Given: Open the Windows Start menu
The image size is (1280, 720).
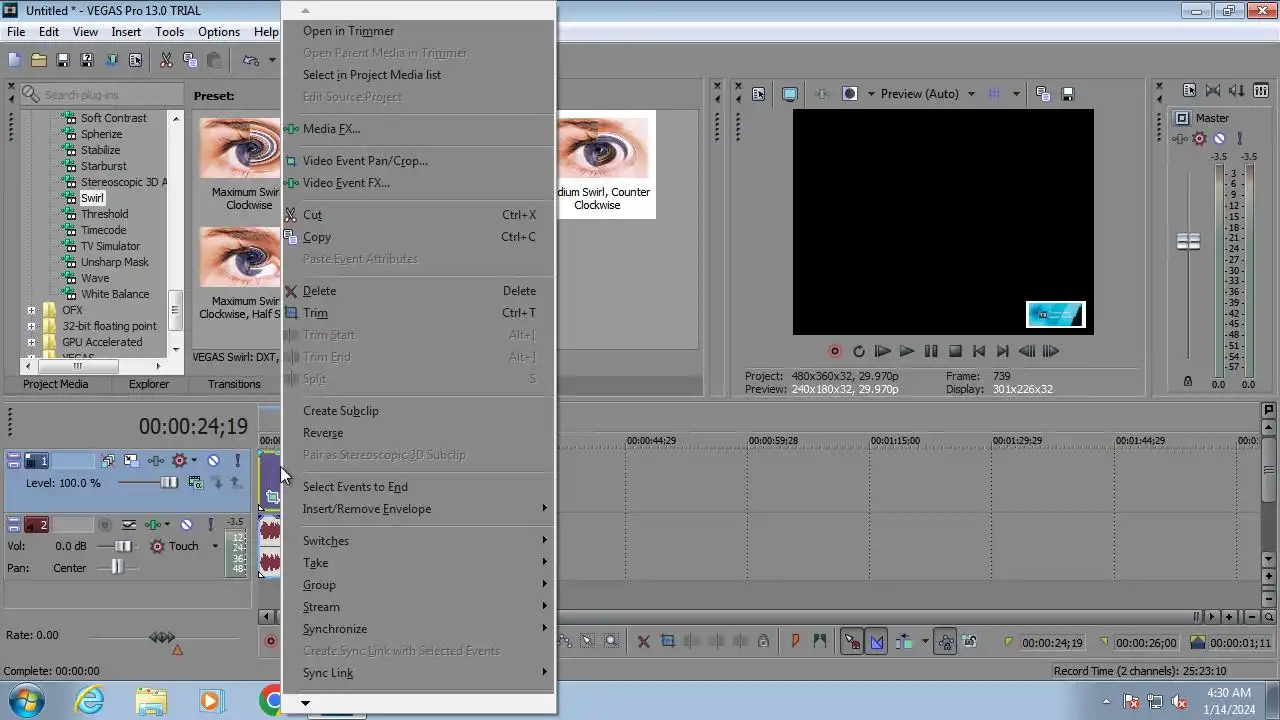Looking at the screenshot, I should coord(27,700).
